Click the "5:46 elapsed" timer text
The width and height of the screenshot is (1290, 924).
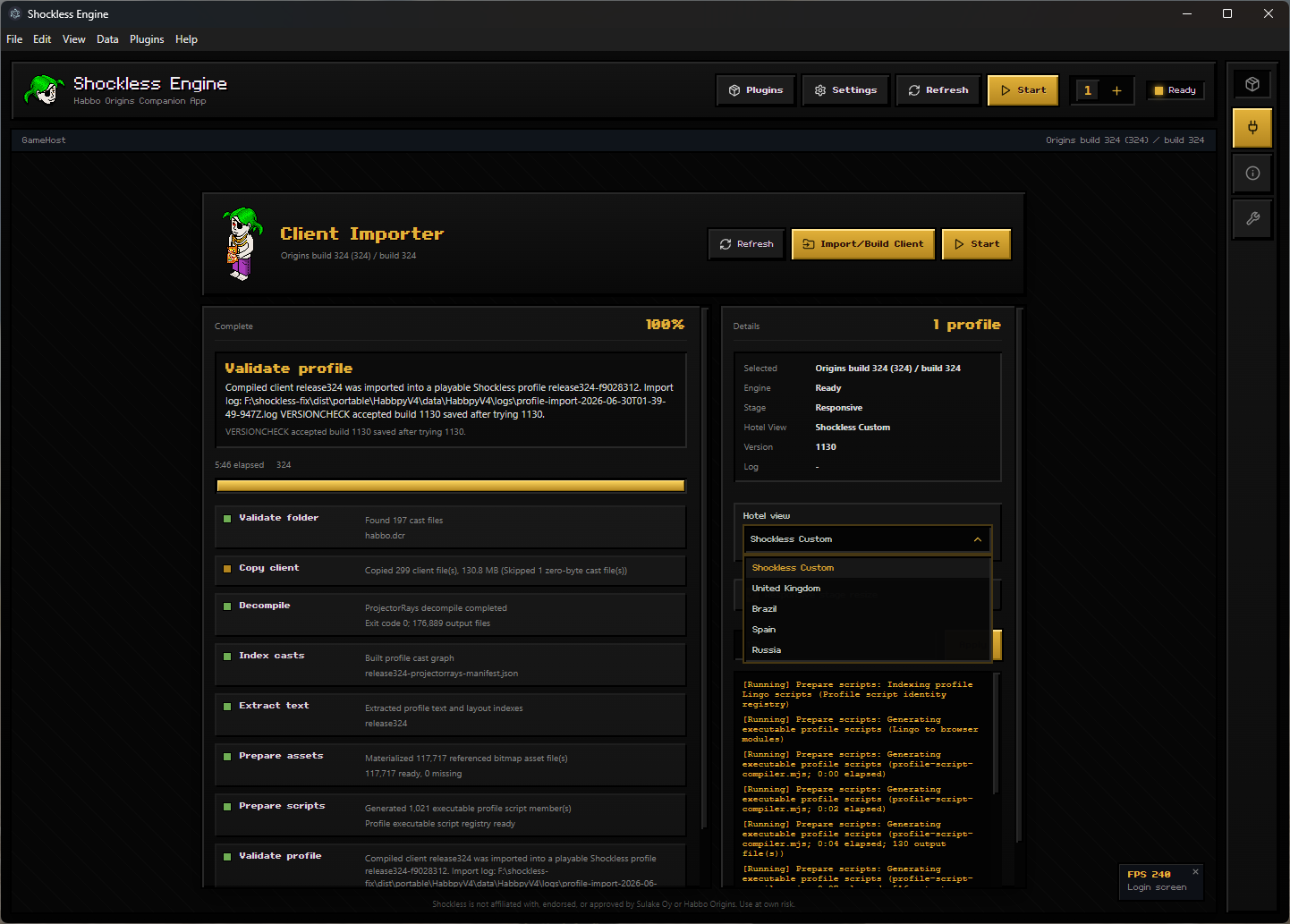click(239, 465)
